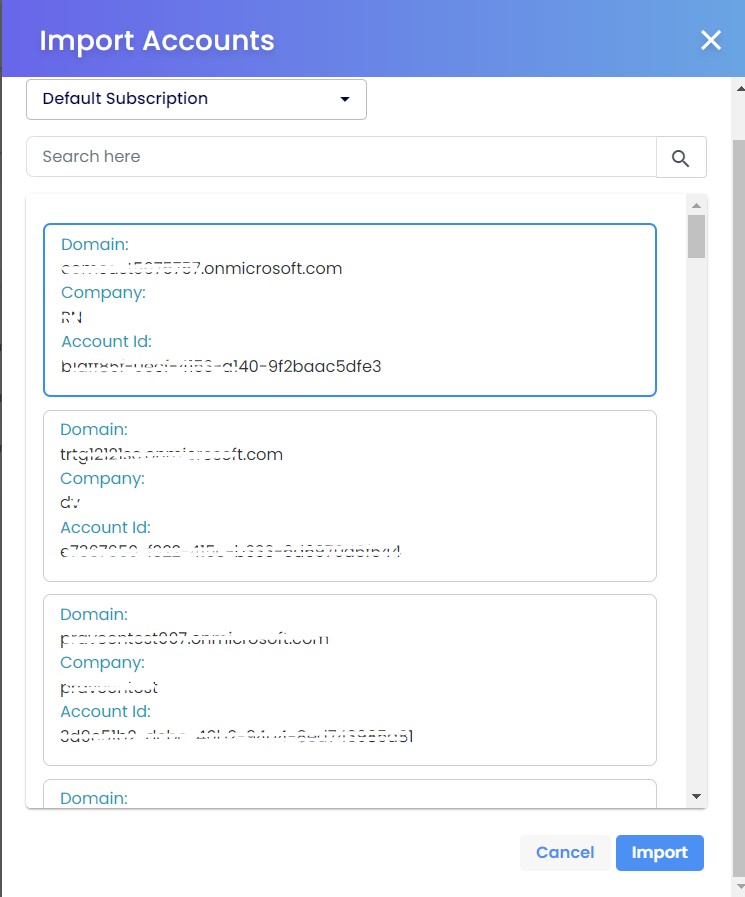The height and width of the screenshot is (897, 745).
Task: Open the Default Subscription dropdown
Action: pyautogui.click(x=196, y=99)
